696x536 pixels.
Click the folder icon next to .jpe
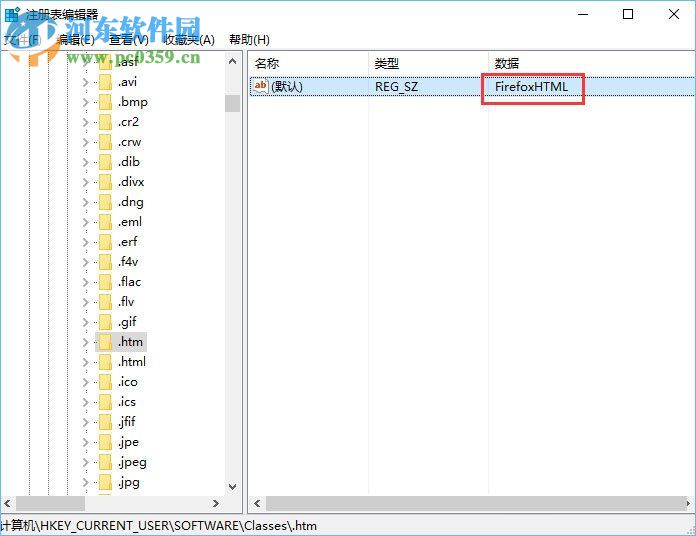point(105,442)
